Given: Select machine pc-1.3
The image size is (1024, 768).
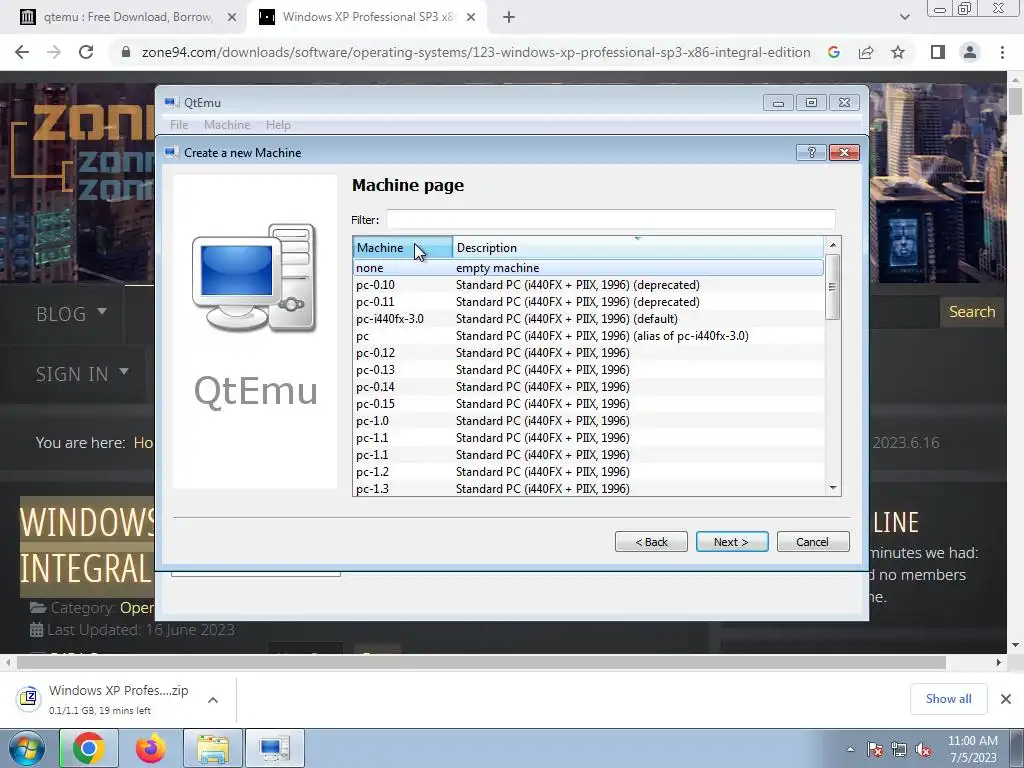Looking at the screenshot, I should [x=588, y=488].
